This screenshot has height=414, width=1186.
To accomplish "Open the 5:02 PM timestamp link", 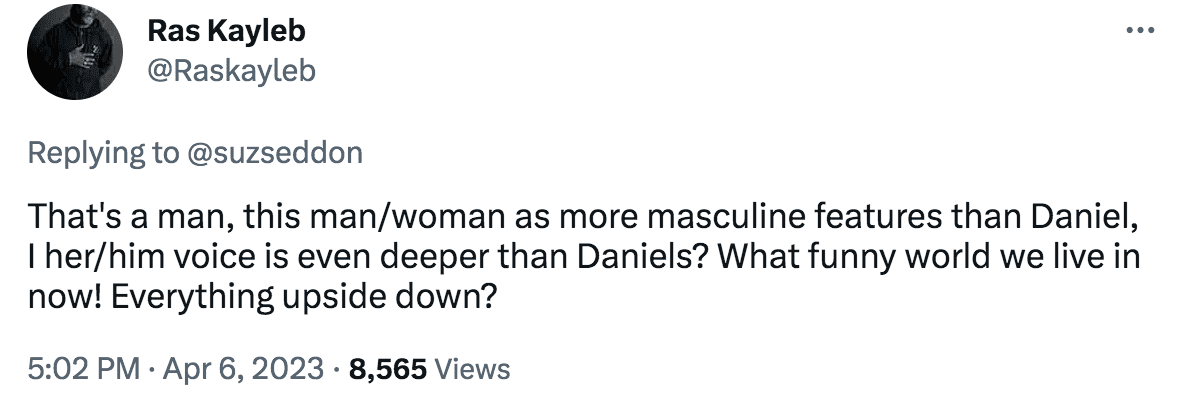I will (x=83, y=369).
